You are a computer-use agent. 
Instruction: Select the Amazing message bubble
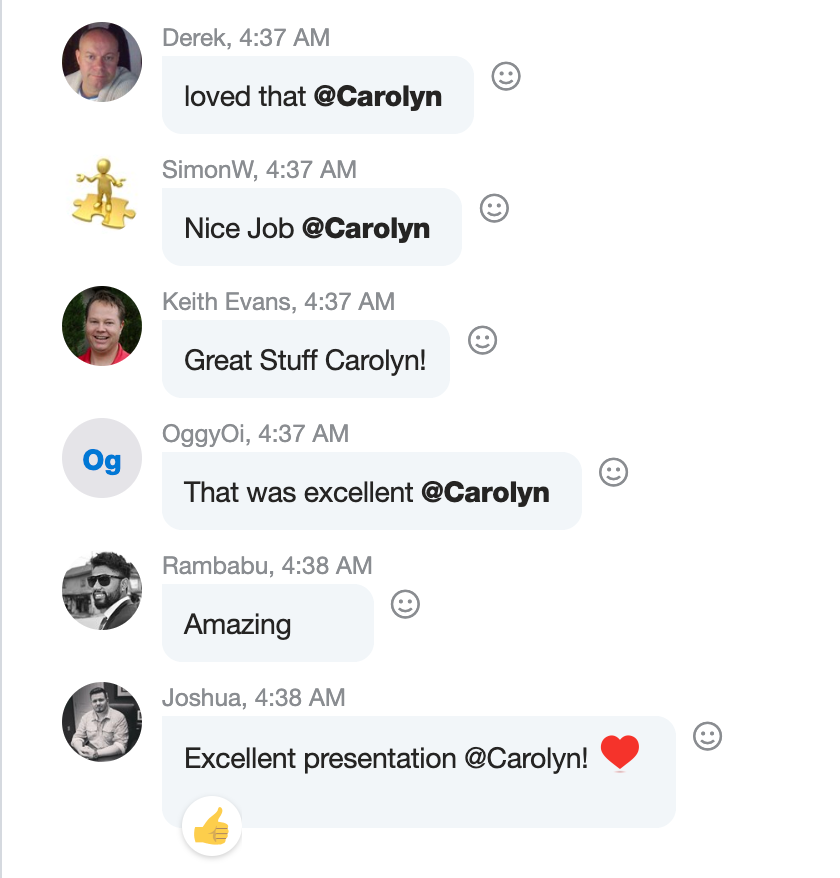point(268,623)
